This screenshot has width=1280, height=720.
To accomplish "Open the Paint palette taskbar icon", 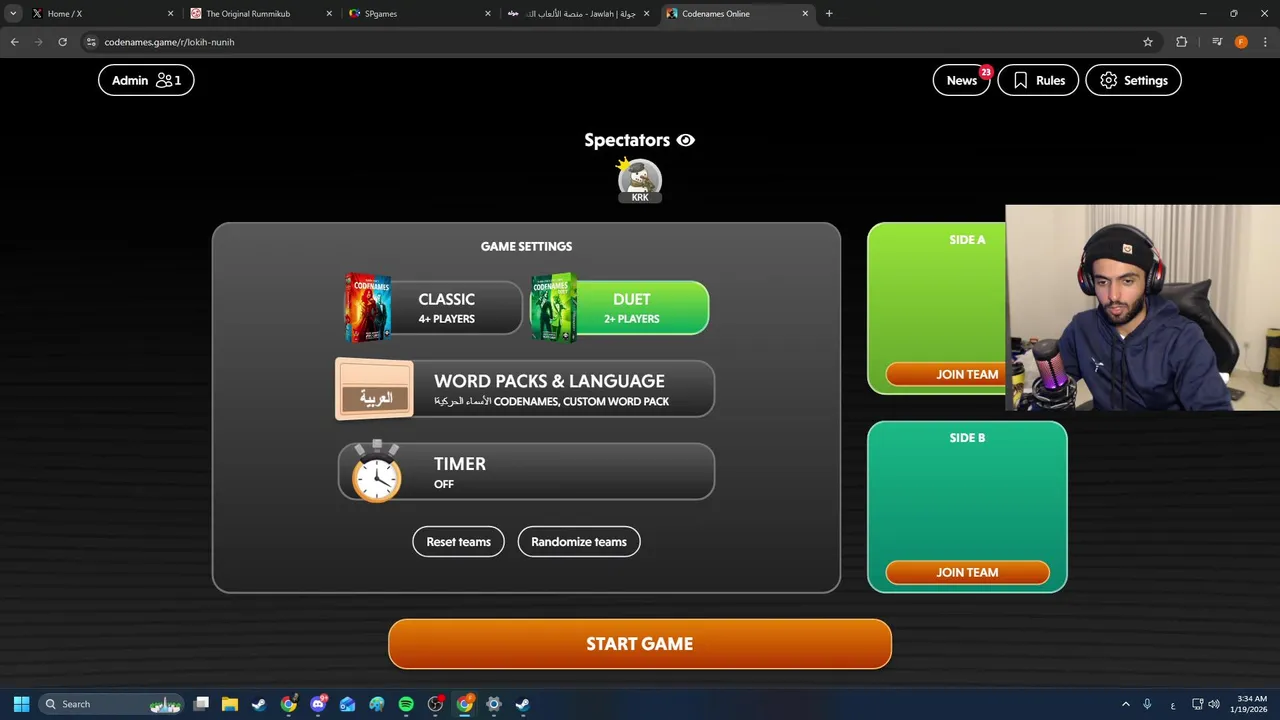I will tap(376, 704).
